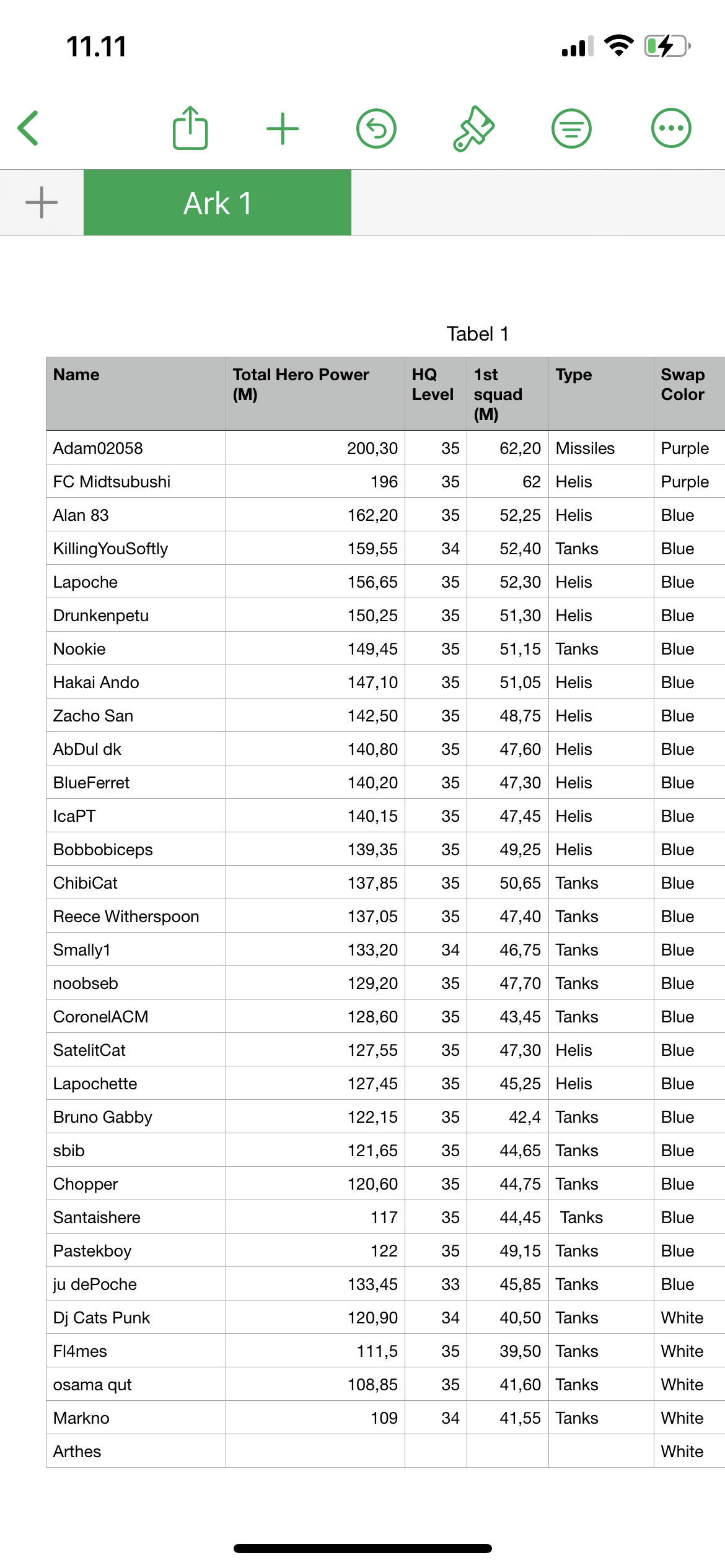Select the Missiles type cell

[x=600, y=448]
